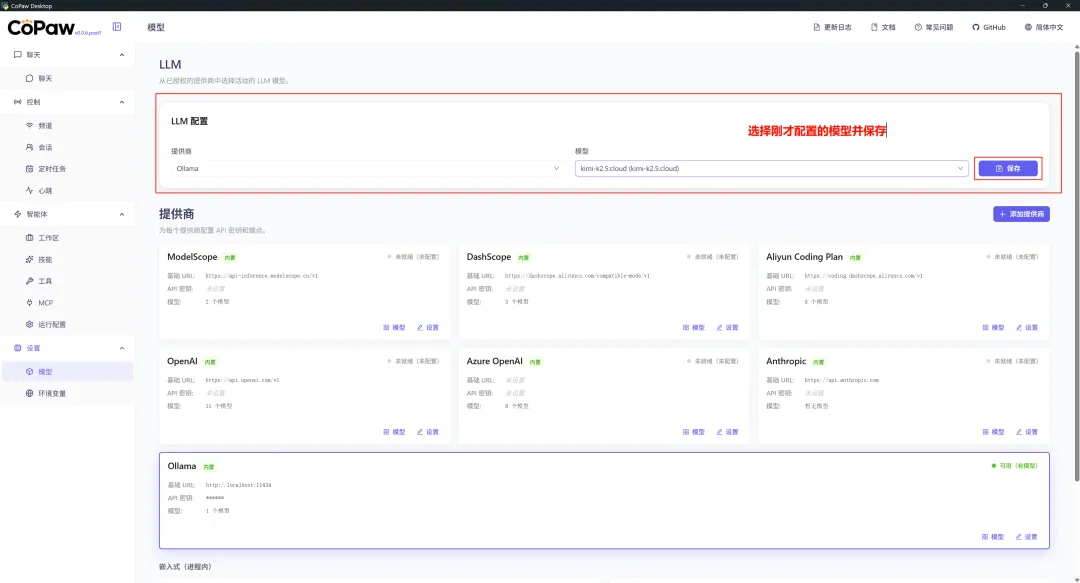
Task: Open the 工作区 workspace page
Action: 68,238
